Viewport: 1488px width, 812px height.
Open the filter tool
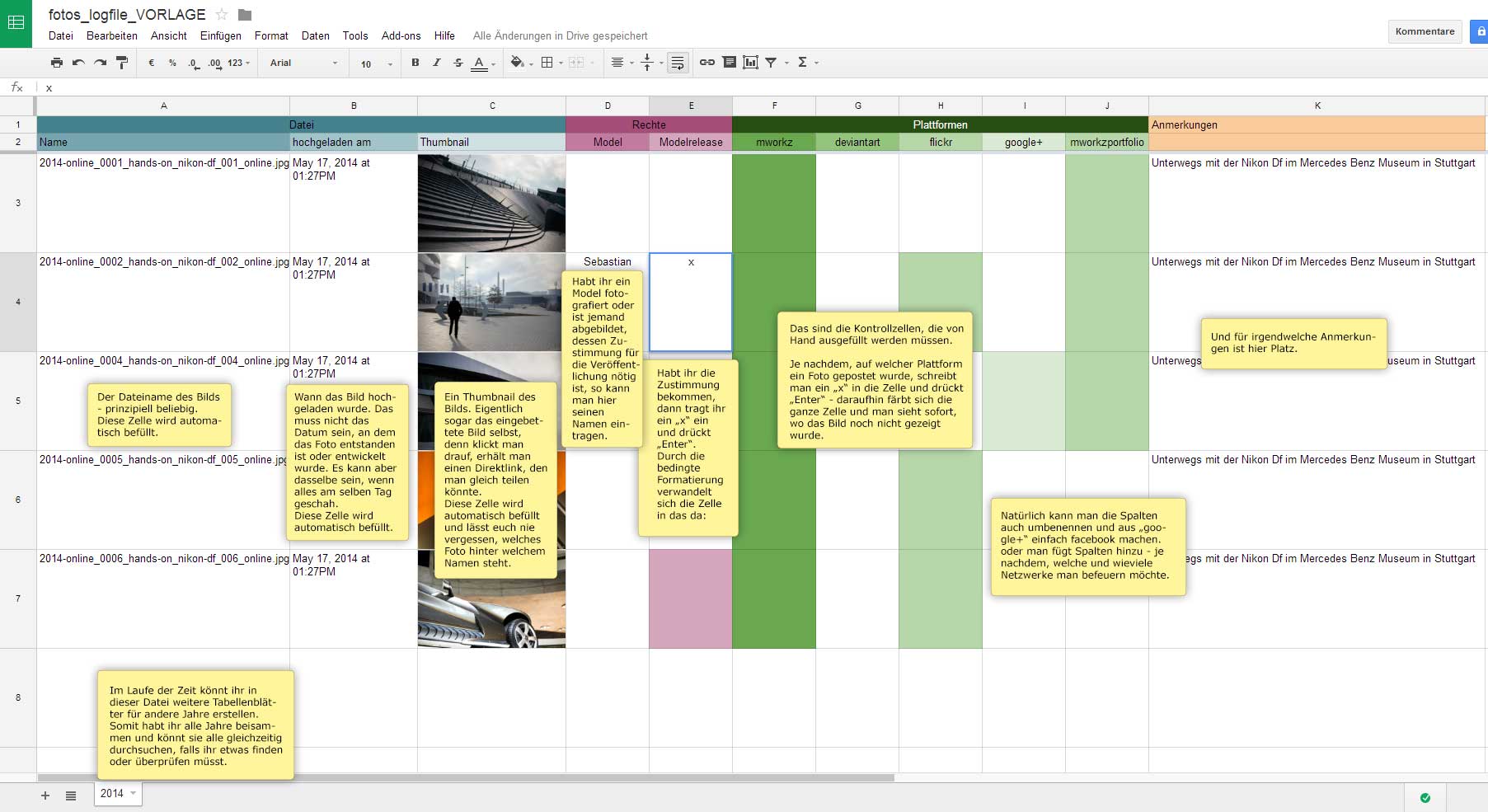tap(771, 63)
